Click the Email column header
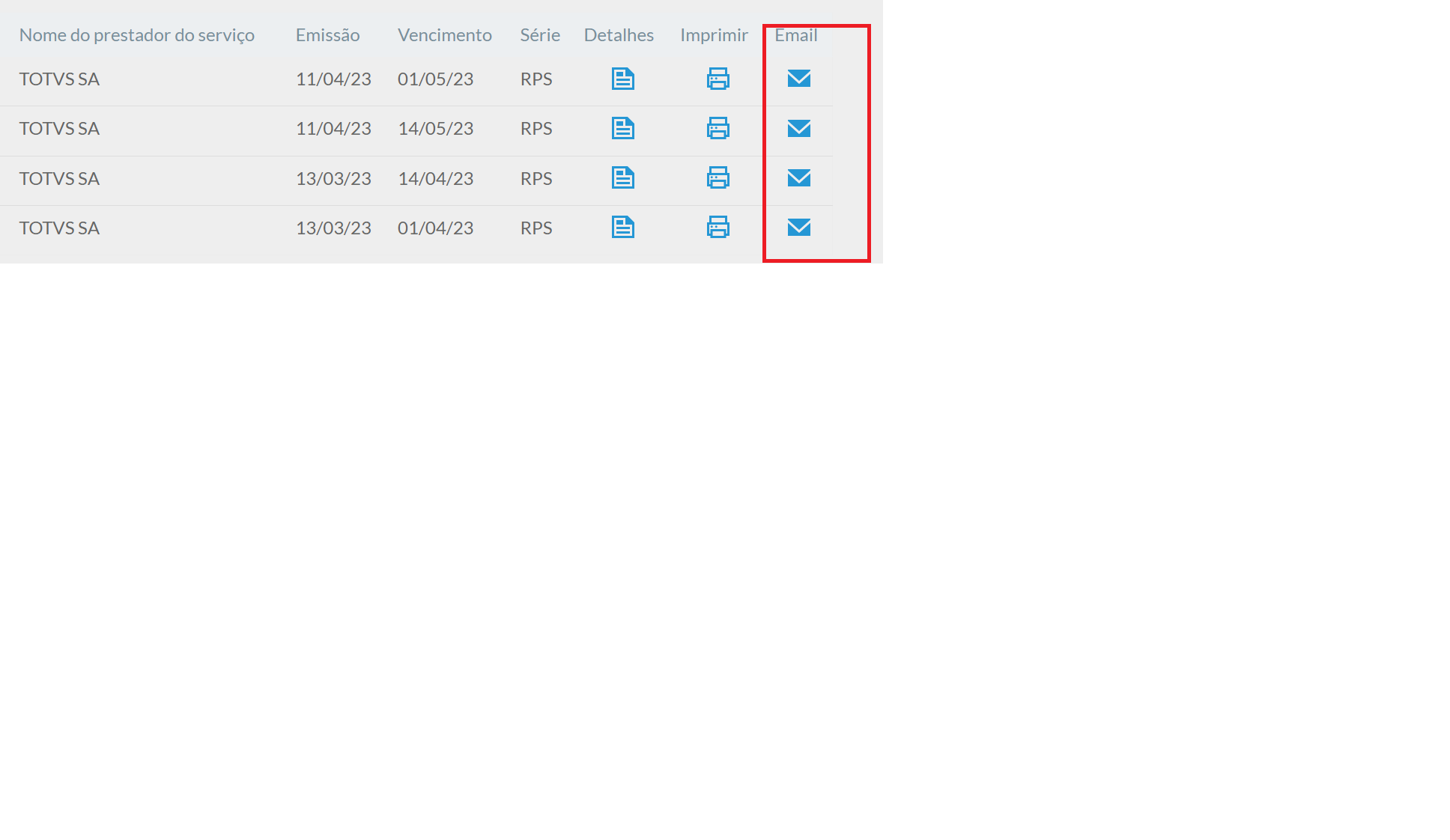The width and height of the screenshot is (1450, 840). tap(795, 35)
